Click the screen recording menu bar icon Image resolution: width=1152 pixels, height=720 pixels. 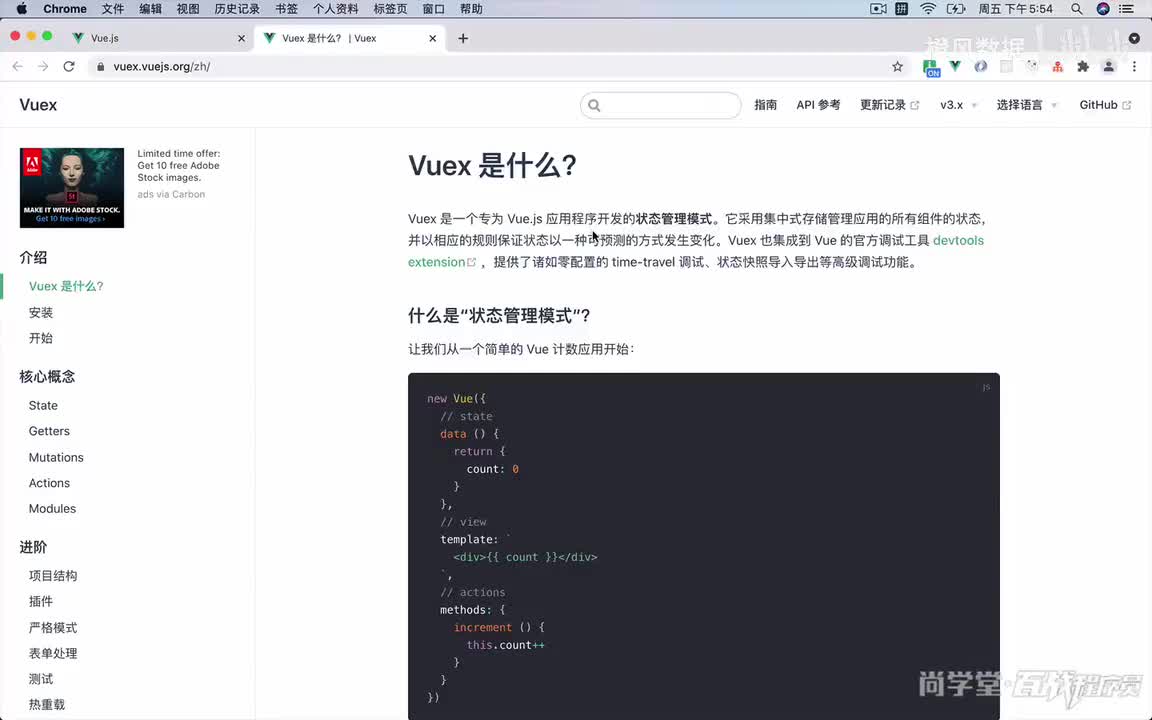point(878,9)
